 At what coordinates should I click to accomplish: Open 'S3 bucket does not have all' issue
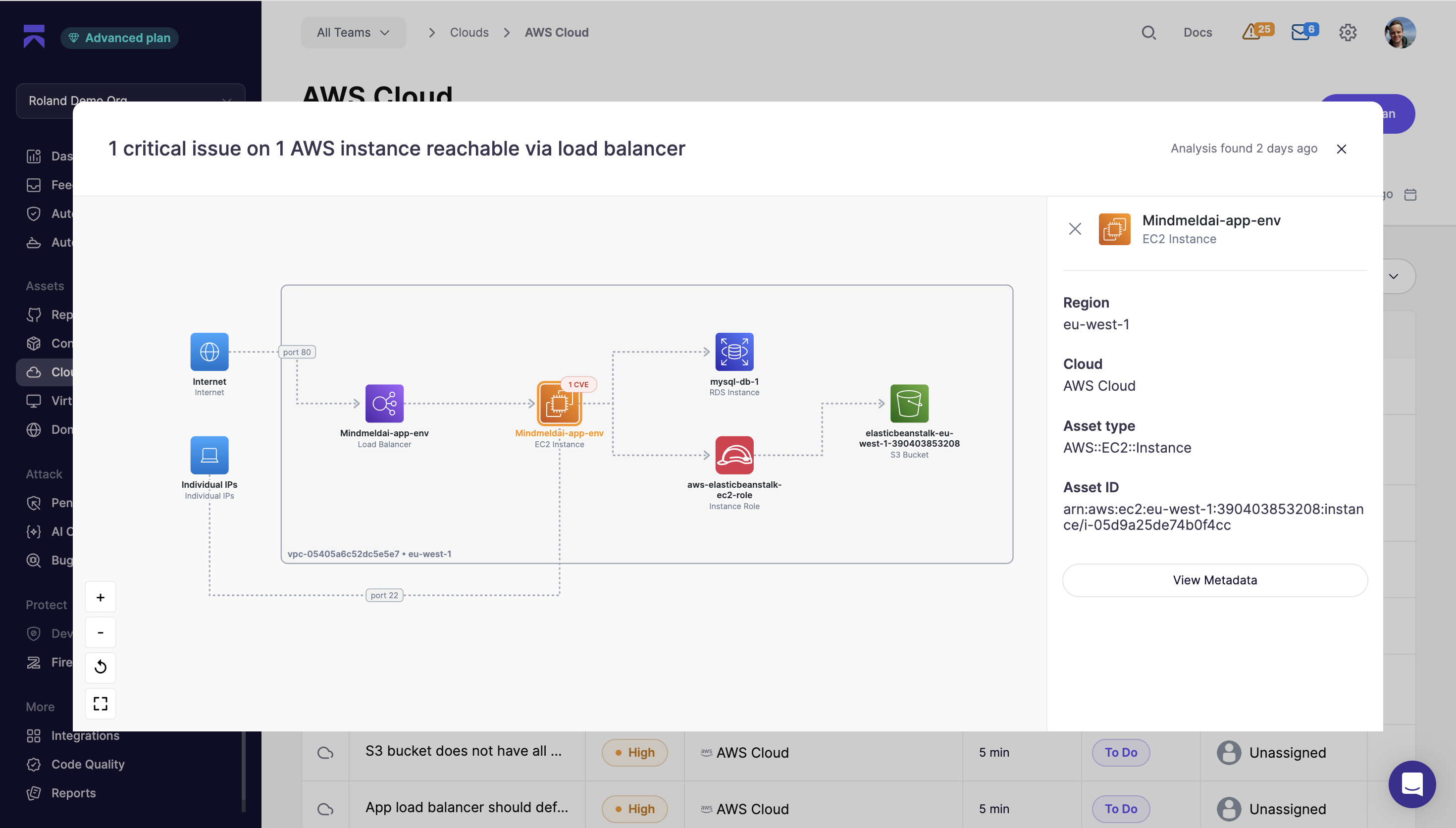click(x=464, y=751)
